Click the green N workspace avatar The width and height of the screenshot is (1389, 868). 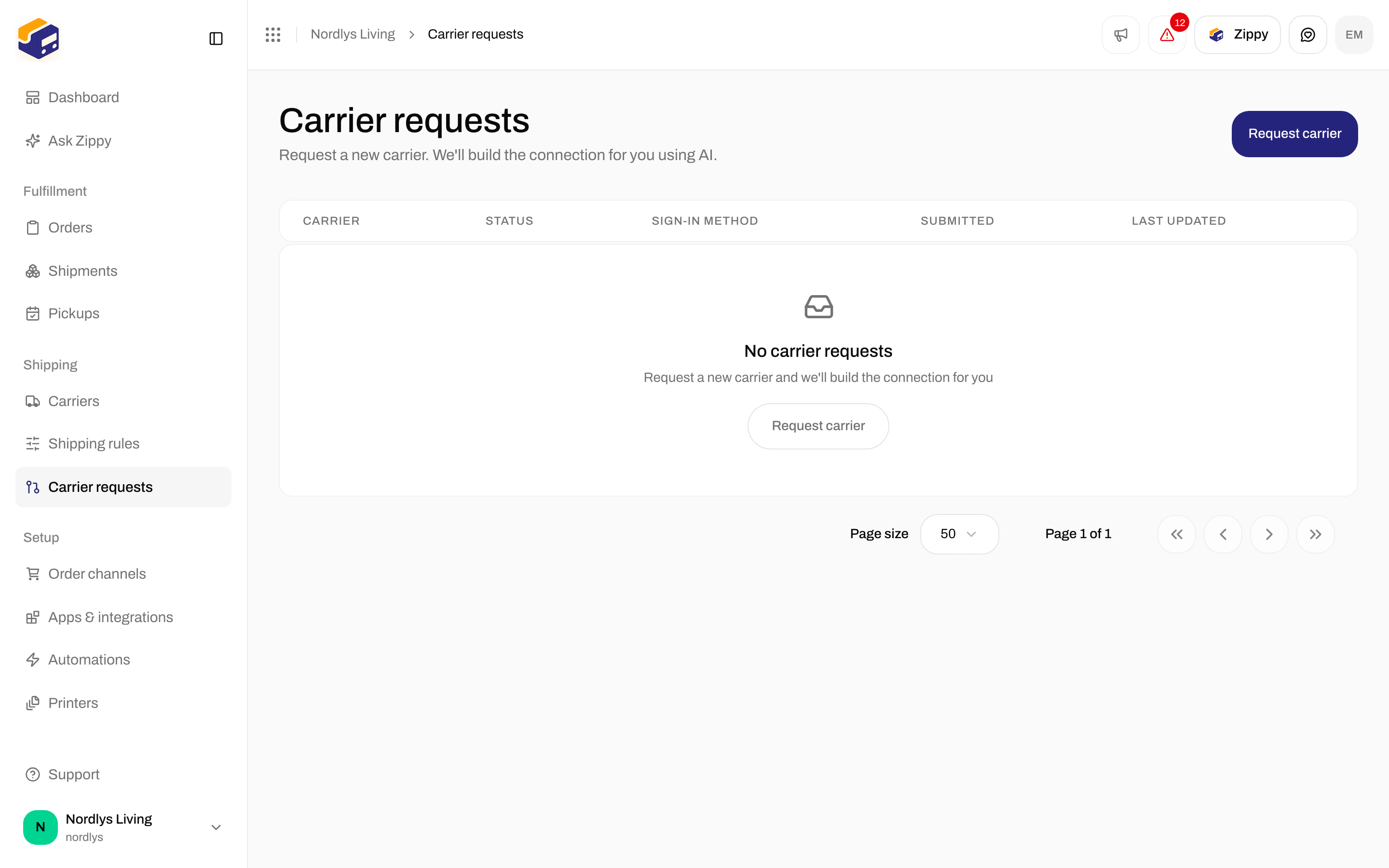[x=40, y=827]
